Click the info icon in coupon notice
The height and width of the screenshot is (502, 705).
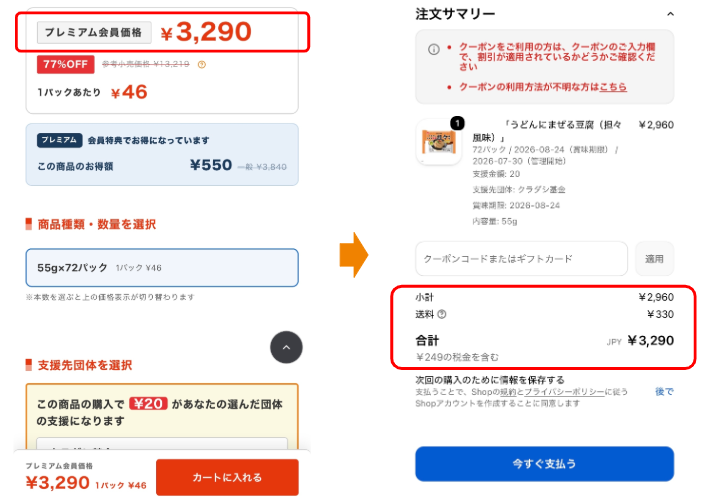click(434, 49)
